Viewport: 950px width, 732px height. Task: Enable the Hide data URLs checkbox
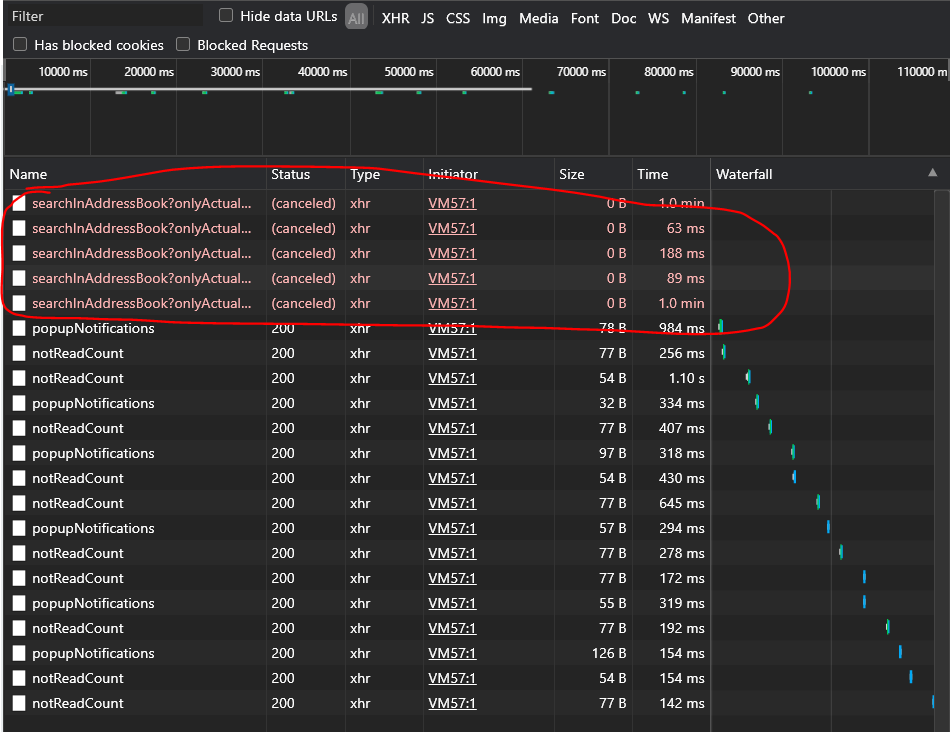(225, 16)
